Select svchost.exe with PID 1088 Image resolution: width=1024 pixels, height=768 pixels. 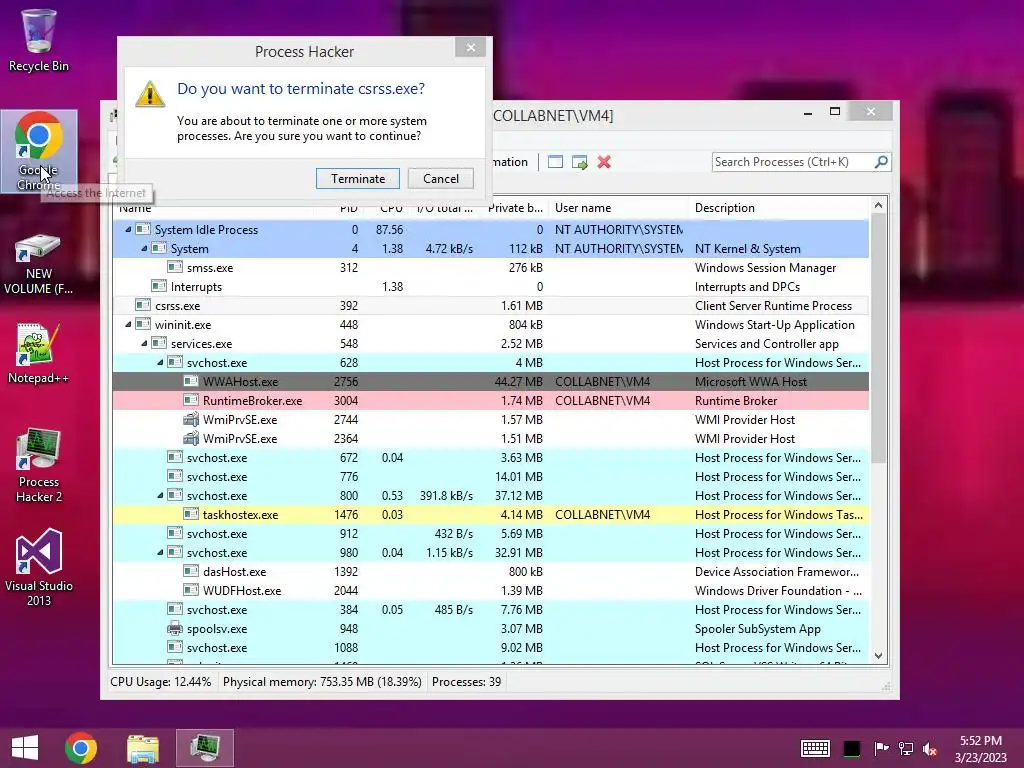[x=490, y=648]
